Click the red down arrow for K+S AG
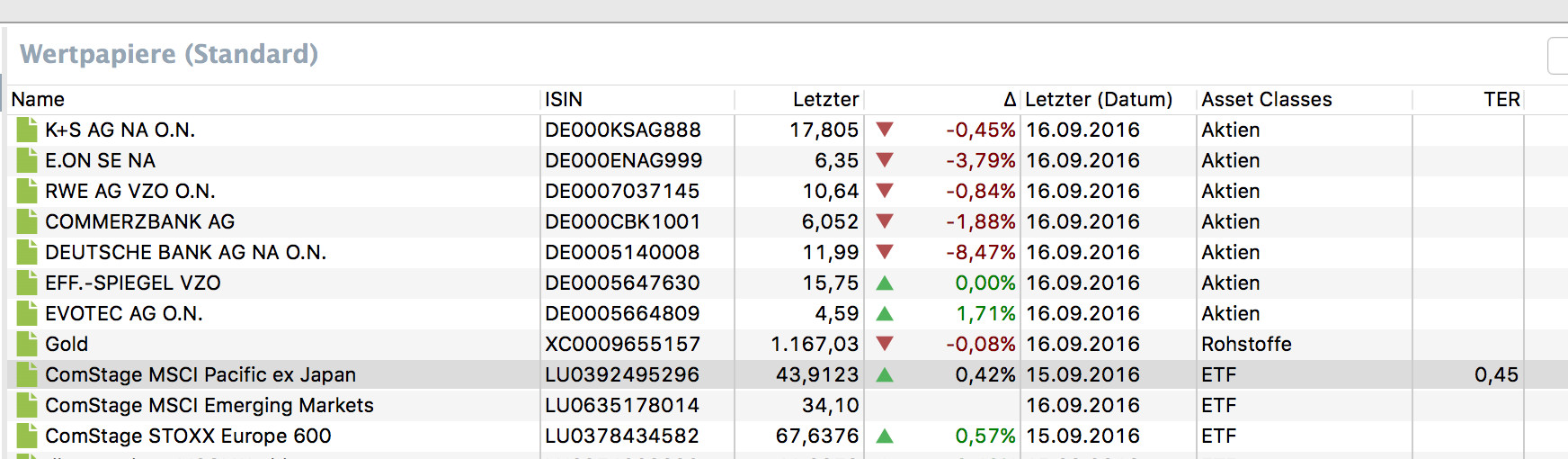The height and width of the screenshot is (459, 1568). coord(885,130)
